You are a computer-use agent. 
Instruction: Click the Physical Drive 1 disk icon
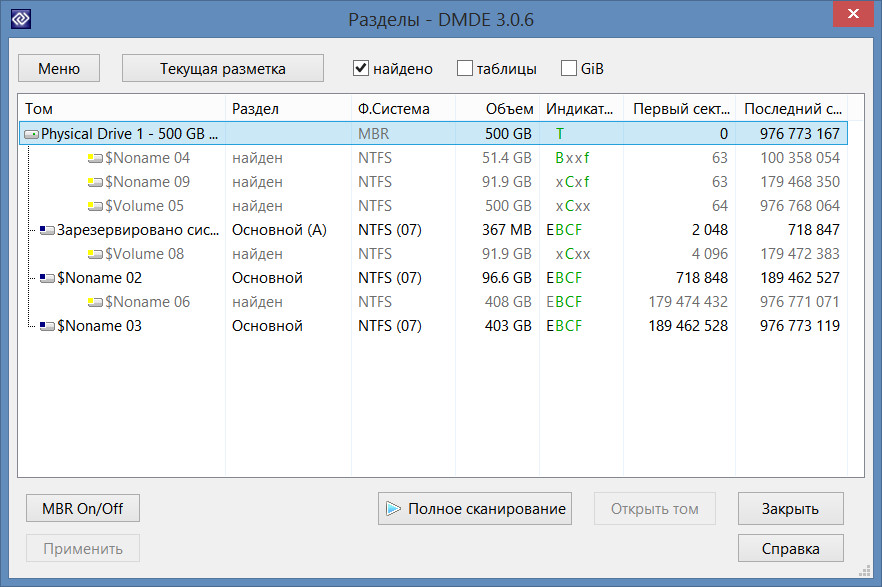(x=31, y=134)
